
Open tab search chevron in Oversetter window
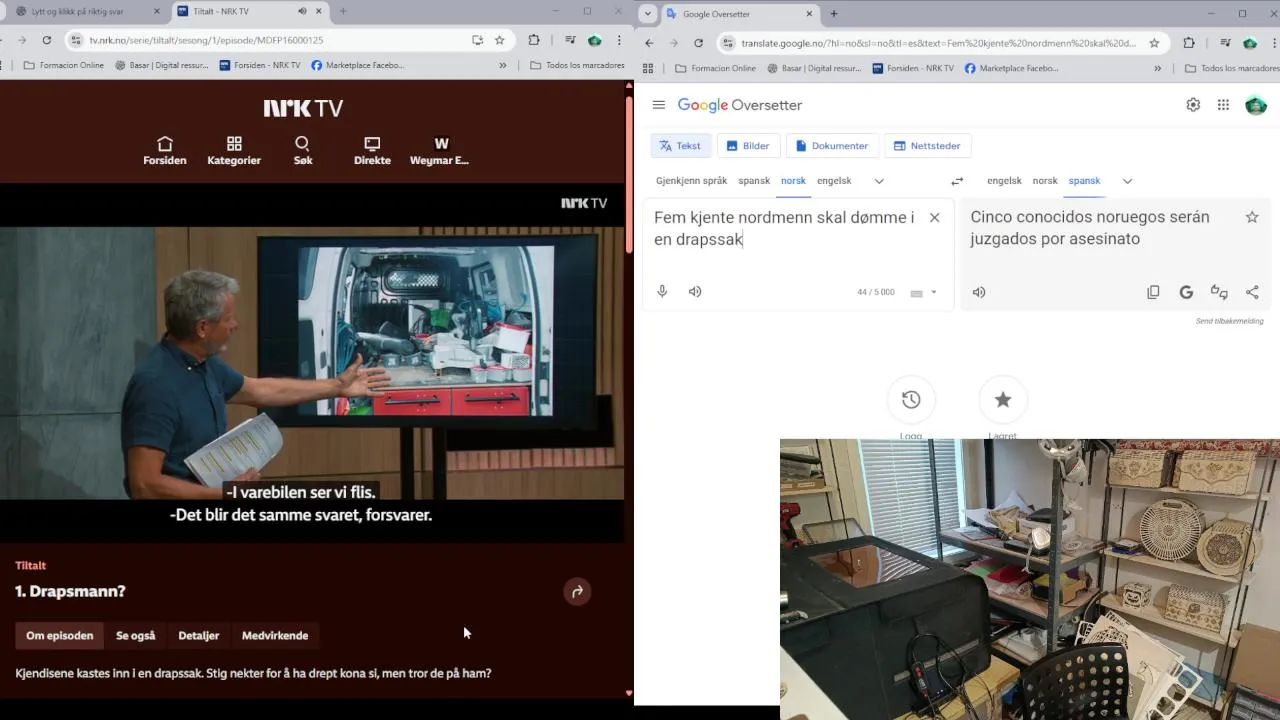(x=648, y=14)
